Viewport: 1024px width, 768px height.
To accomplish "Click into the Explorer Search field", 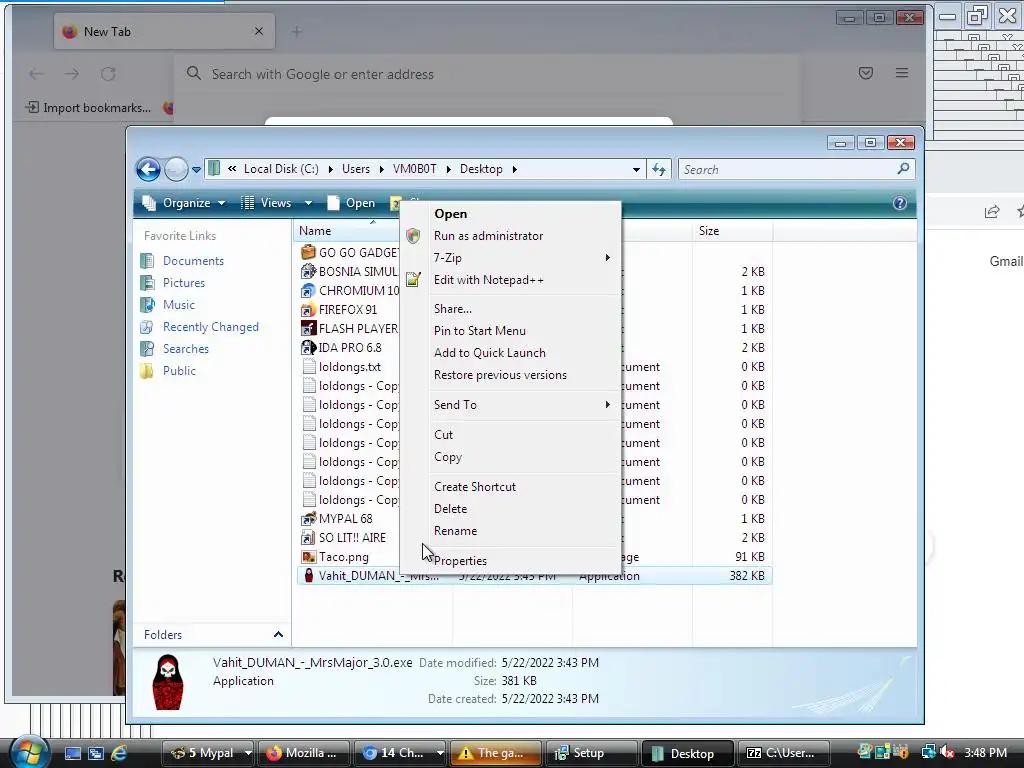I will click(787, 169).
